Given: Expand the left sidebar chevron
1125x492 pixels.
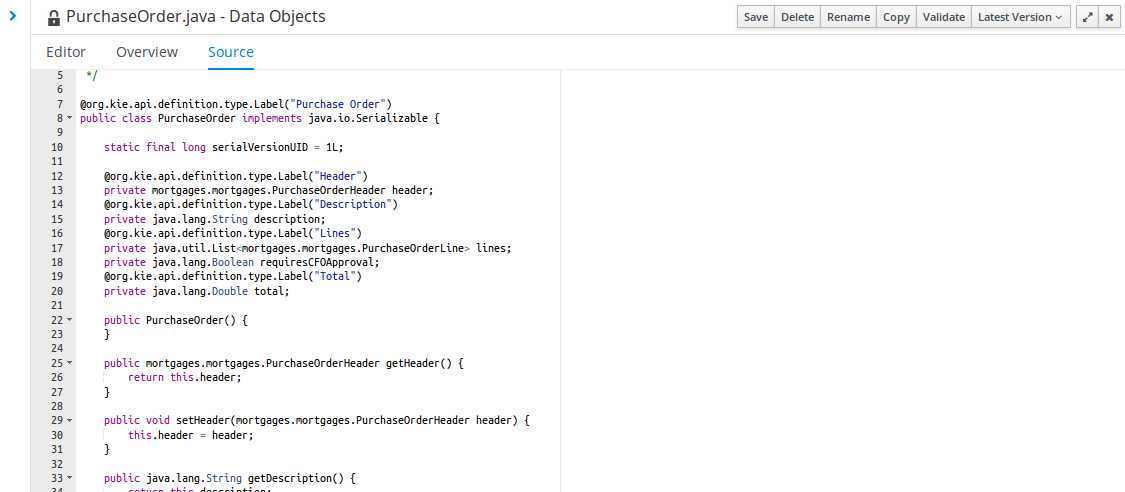Looking at the screenshot, I should [13, 16].
